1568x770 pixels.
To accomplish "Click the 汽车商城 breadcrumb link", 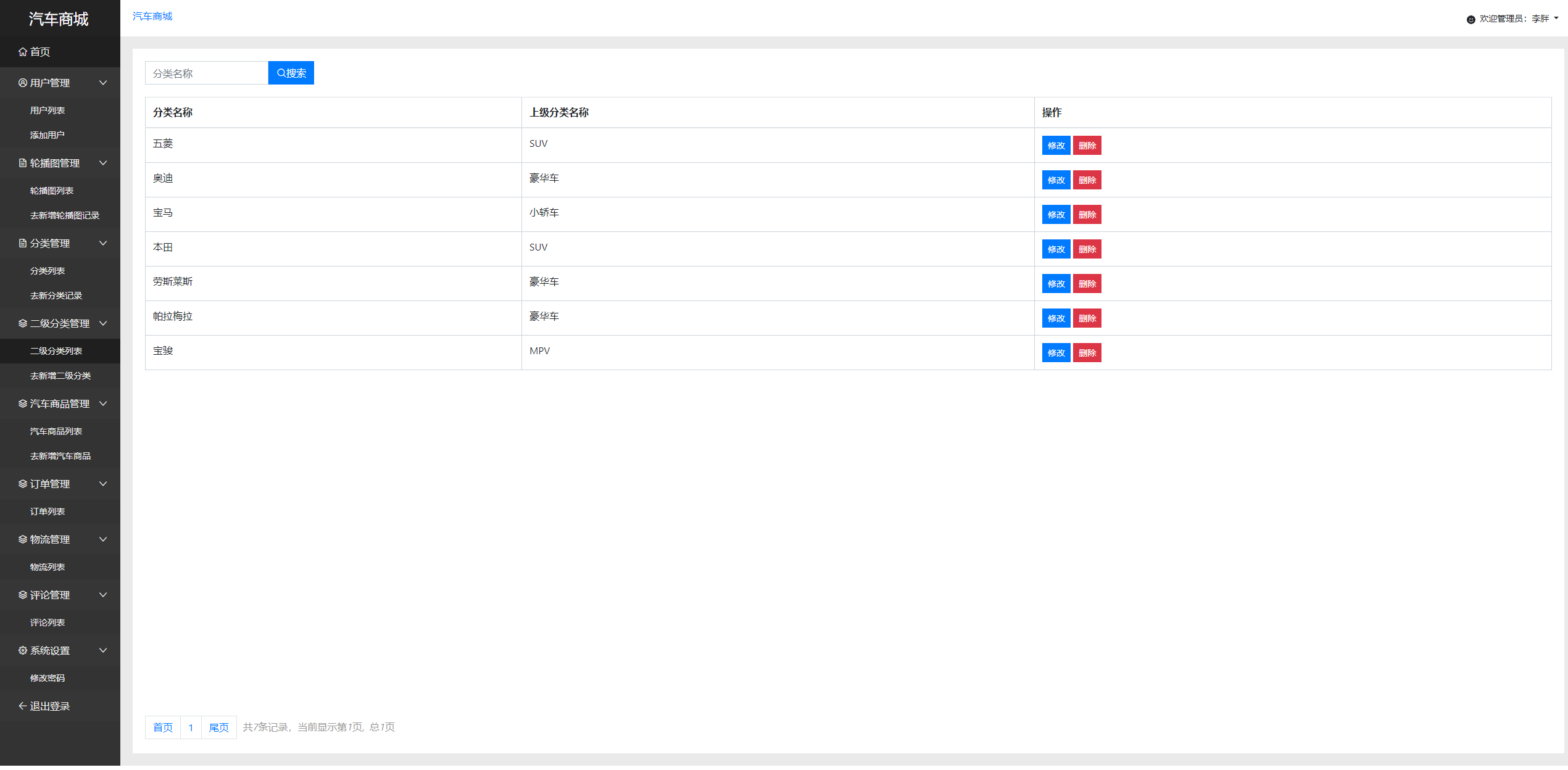I will click(152, 16).
